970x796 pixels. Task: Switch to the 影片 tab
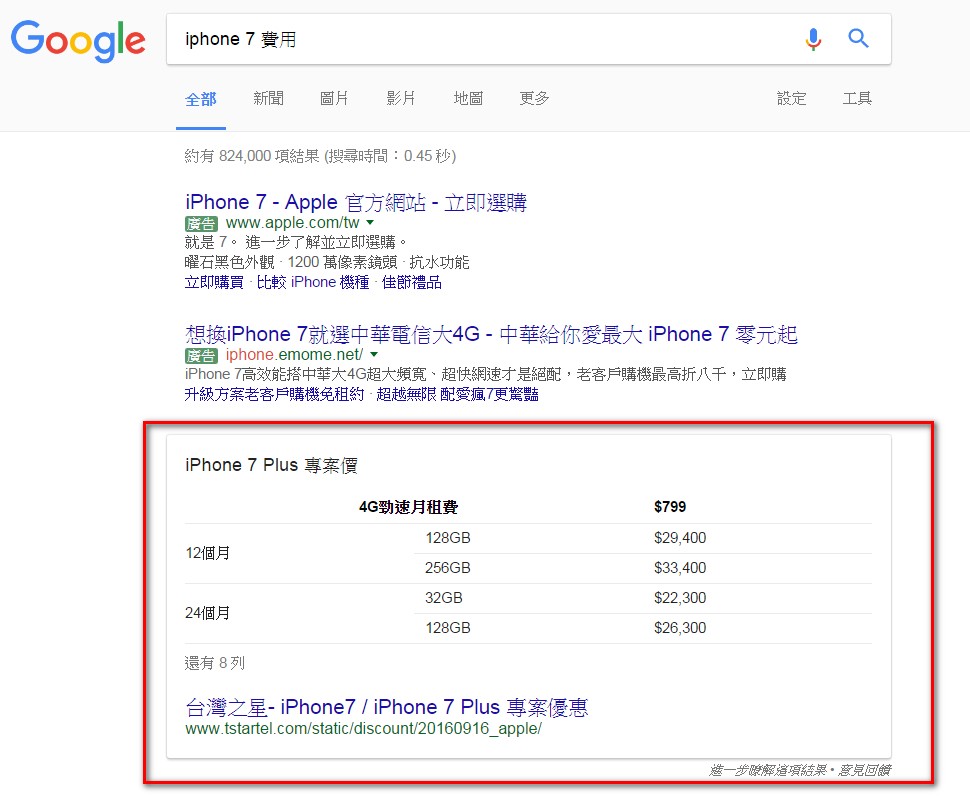401,98
